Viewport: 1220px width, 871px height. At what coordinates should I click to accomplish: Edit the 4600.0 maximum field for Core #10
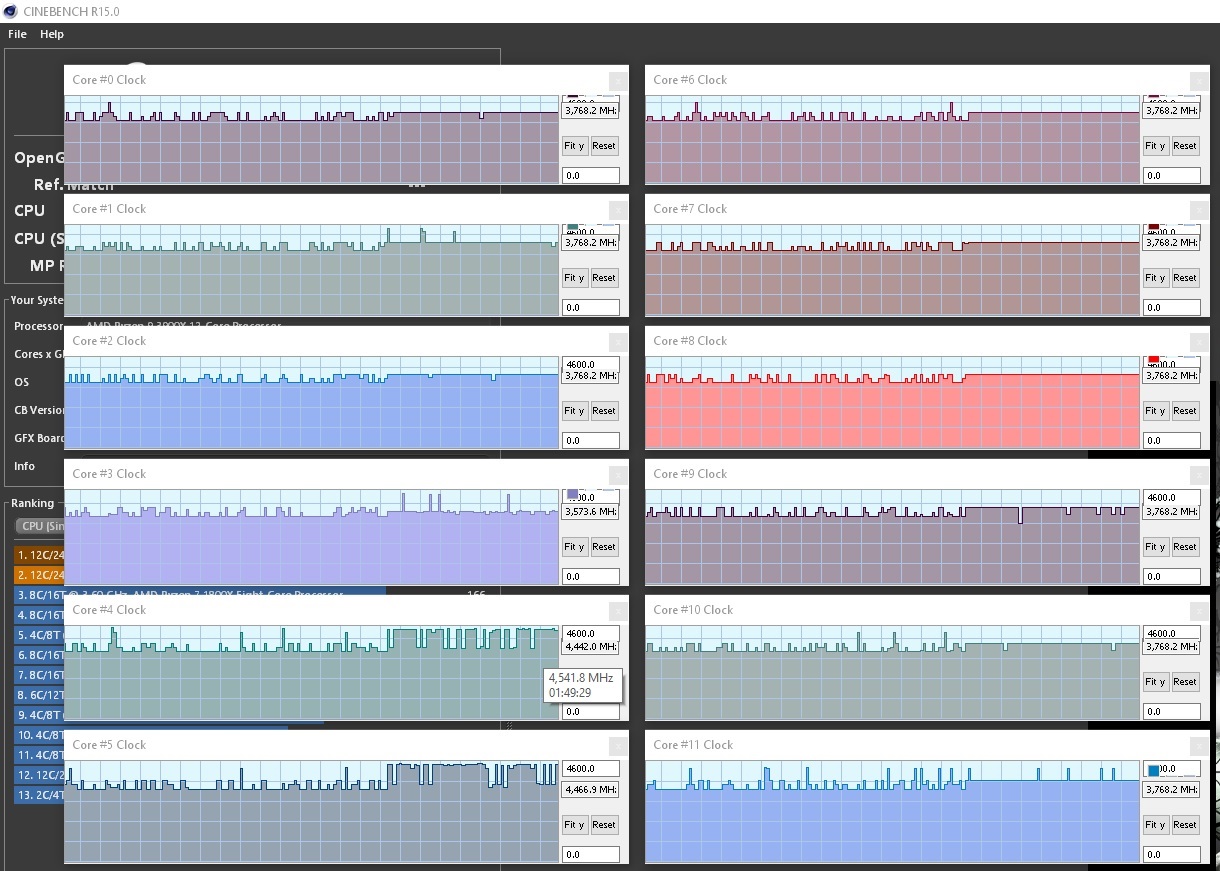[1171, 633]
